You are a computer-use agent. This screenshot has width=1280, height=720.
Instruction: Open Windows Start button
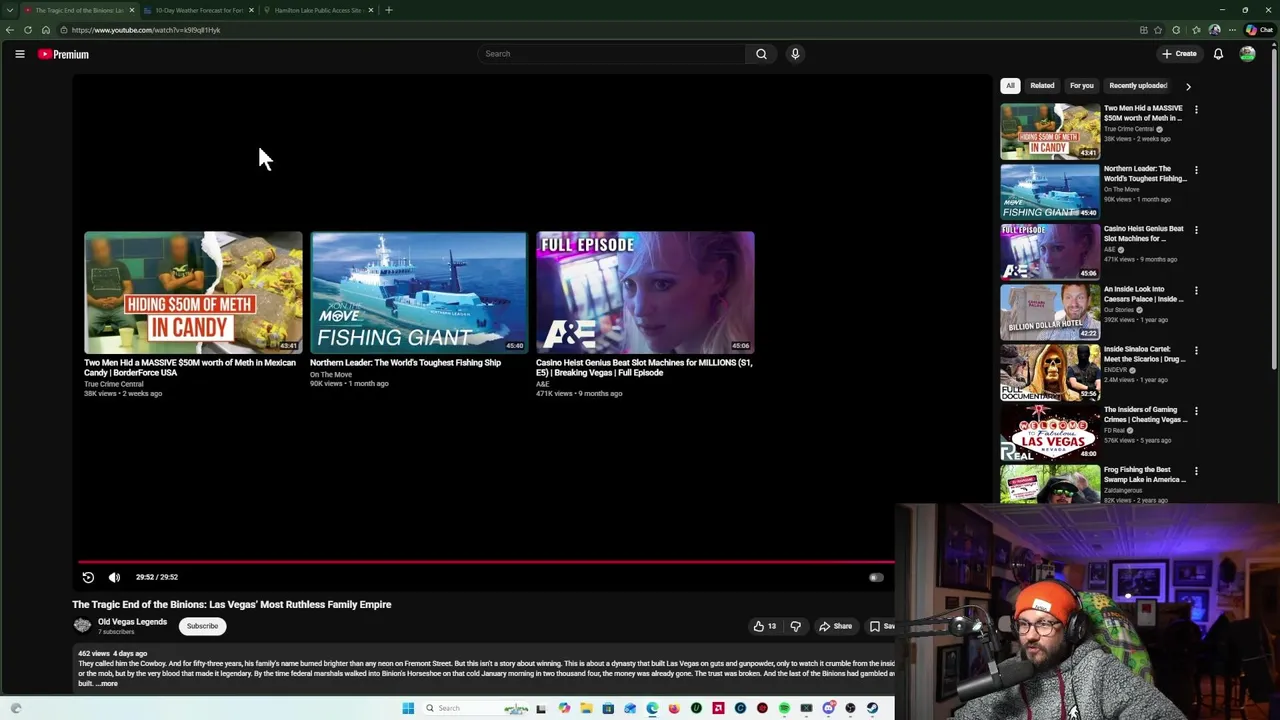(x=408, y=708)
